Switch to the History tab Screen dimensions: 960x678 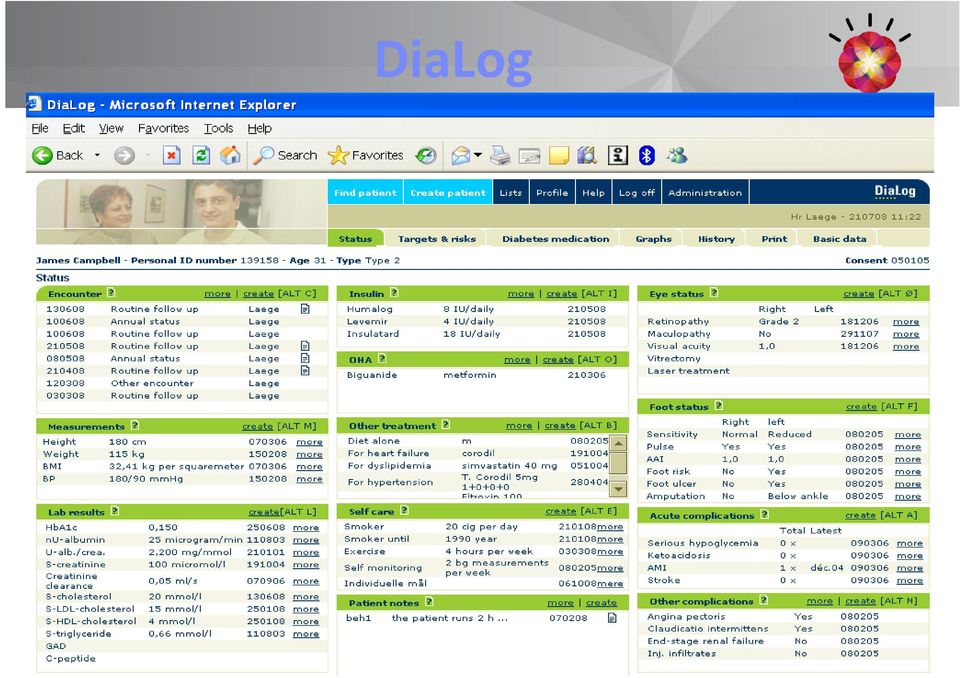tap(716, 239)
